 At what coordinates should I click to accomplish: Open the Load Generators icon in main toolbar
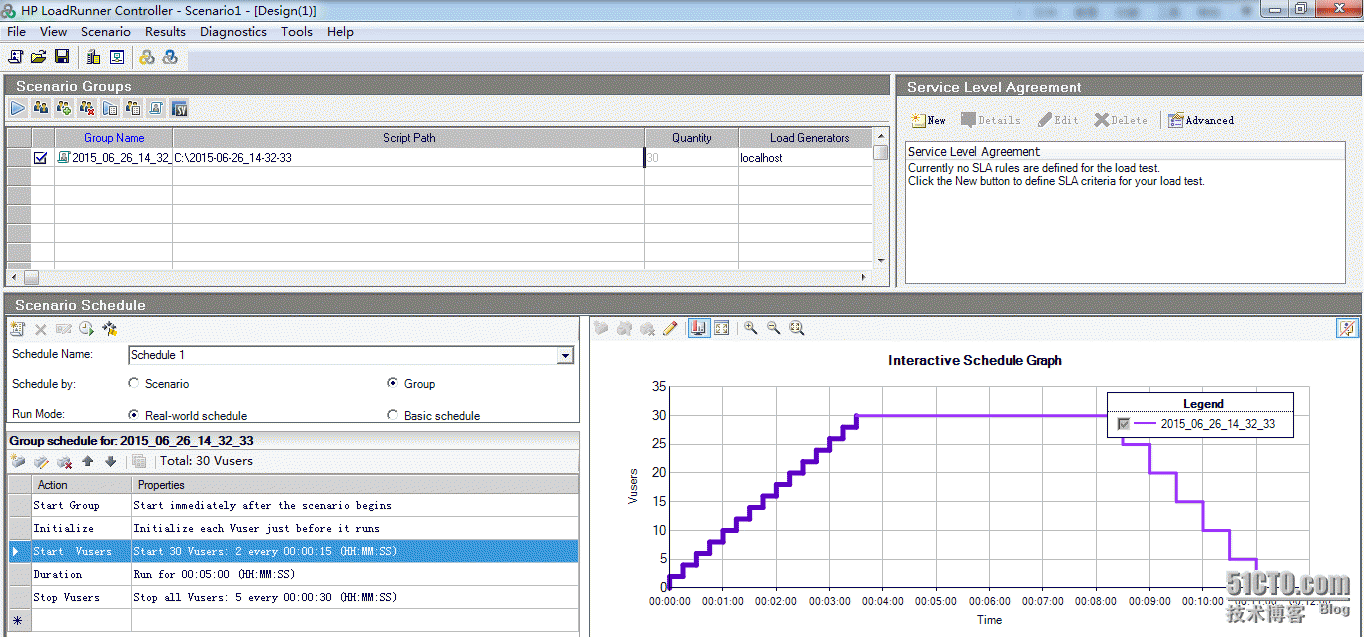(93, 57)
